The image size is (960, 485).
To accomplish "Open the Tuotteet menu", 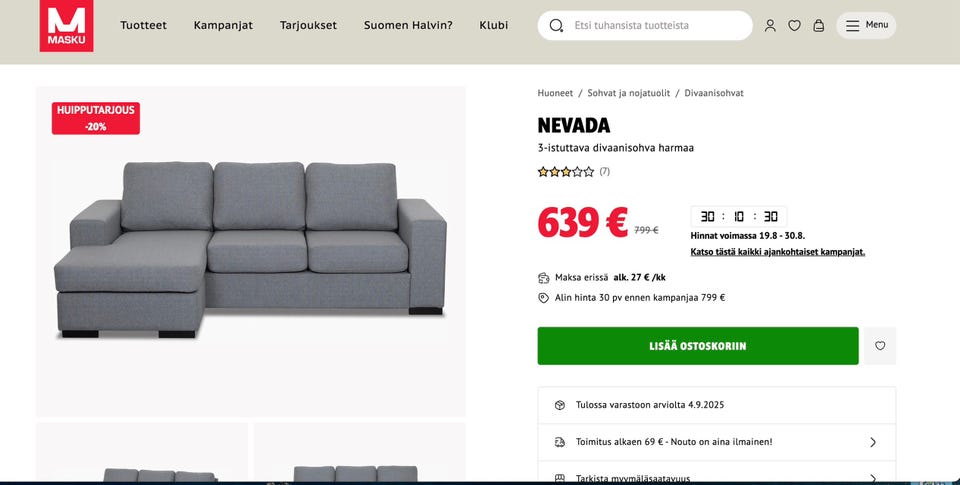I will [x=143, y=25].
